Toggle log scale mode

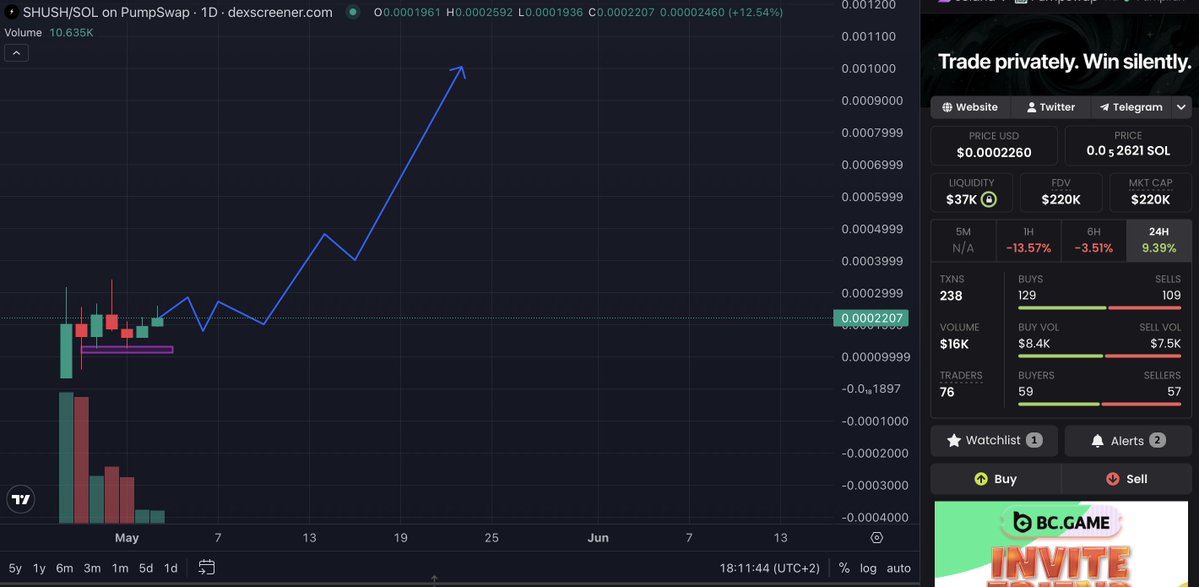(x=868, y=568)
